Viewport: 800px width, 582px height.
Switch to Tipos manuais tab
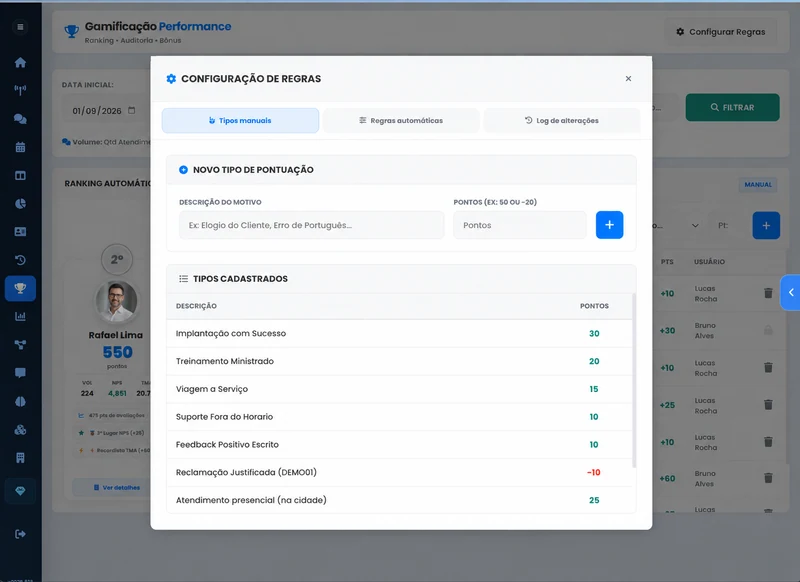coord(240,120)
